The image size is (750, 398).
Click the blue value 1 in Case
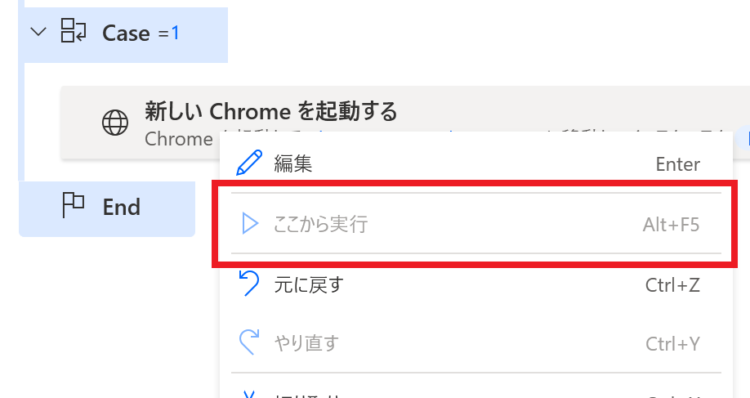pyautogui.click(x=176, y=33)
